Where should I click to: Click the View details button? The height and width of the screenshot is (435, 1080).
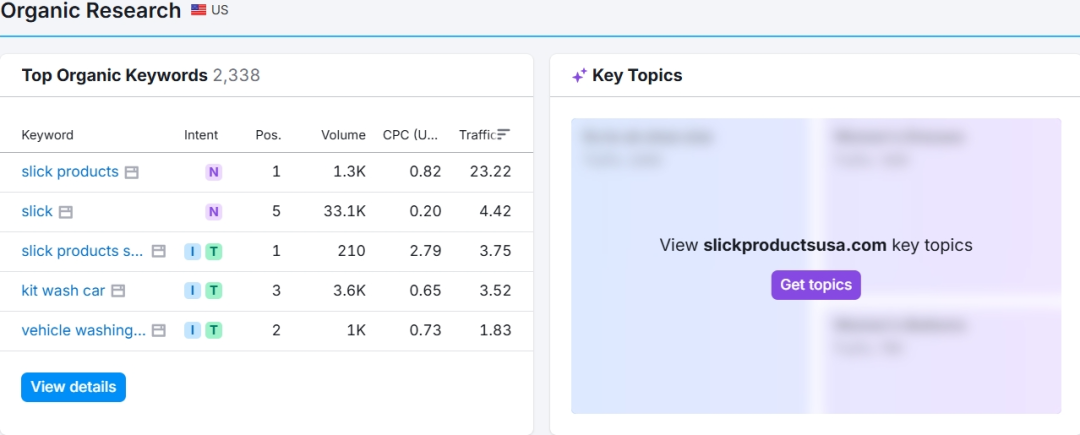coord(74,387)
